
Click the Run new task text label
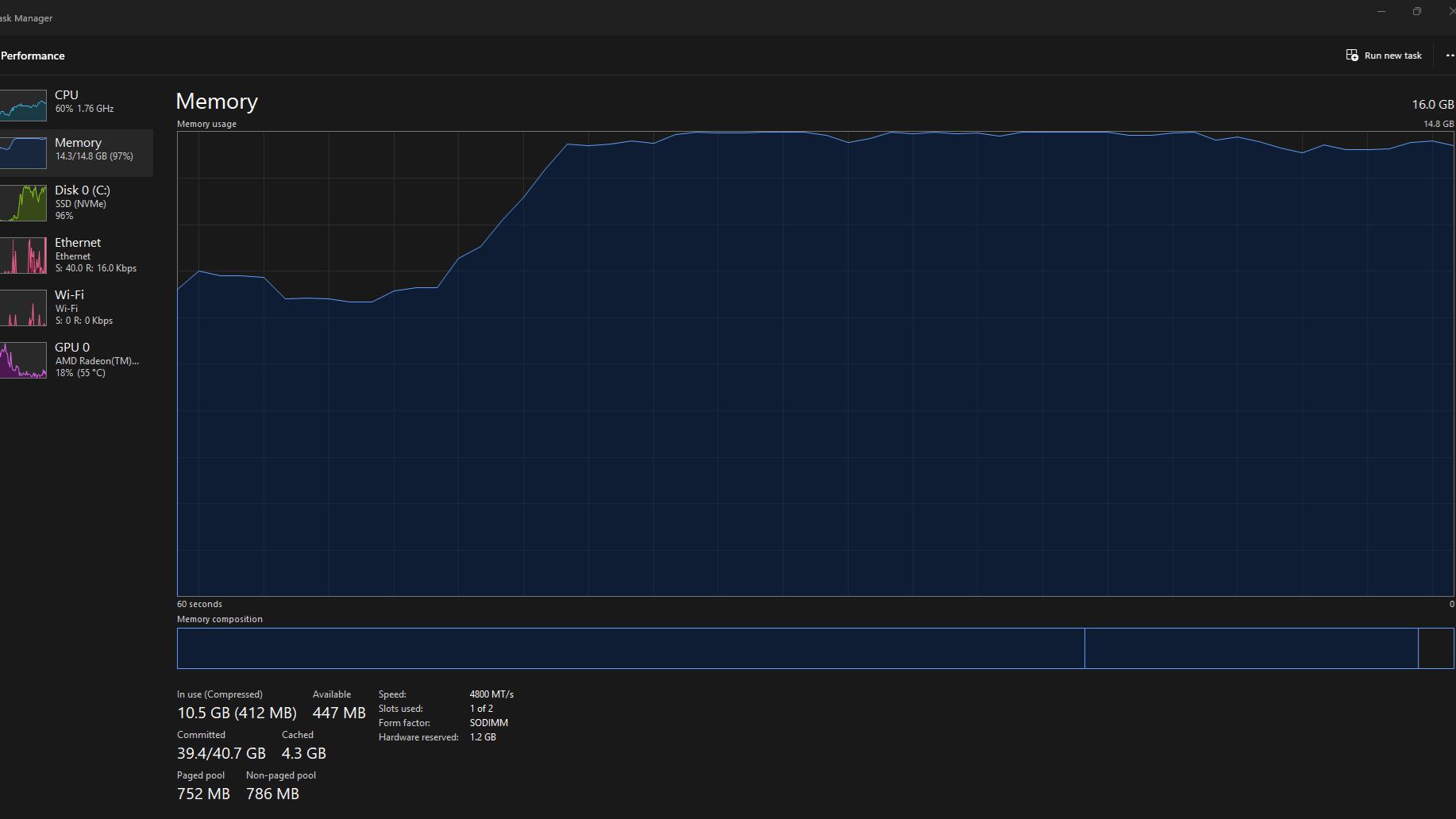[1392, 56]
